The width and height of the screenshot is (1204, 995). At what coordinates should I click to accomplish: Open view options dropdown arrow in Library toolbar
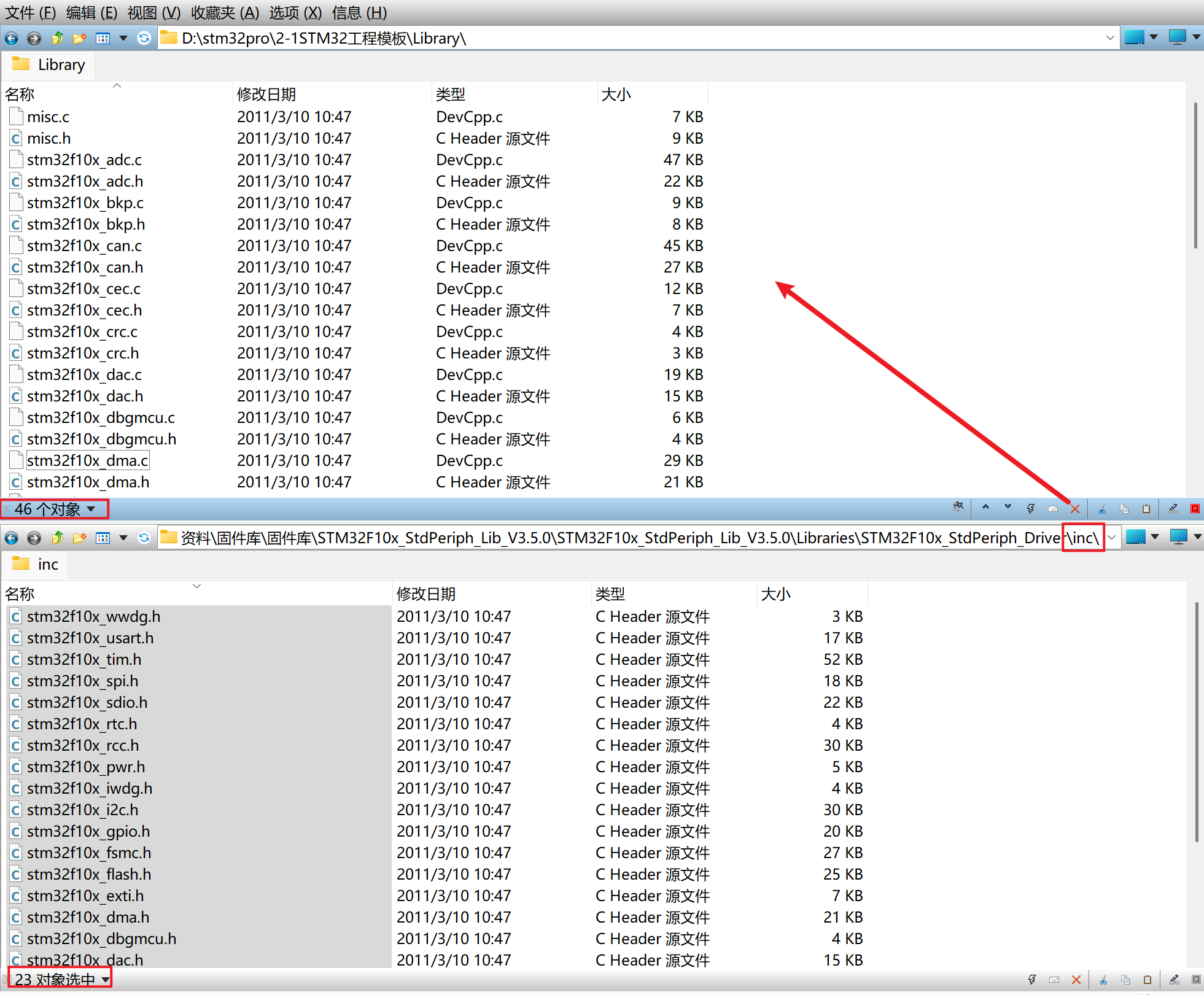coord(123,38)
